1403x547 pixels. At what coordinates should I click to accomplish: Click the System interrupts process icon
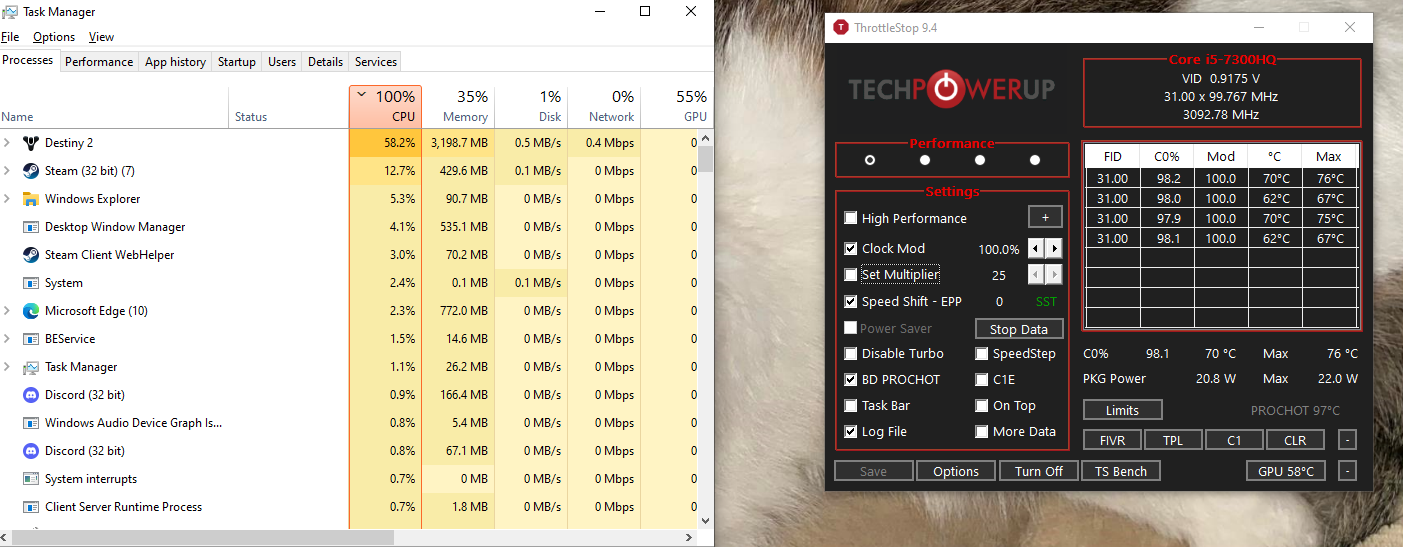pyautogui.click(x=30, y=479)
